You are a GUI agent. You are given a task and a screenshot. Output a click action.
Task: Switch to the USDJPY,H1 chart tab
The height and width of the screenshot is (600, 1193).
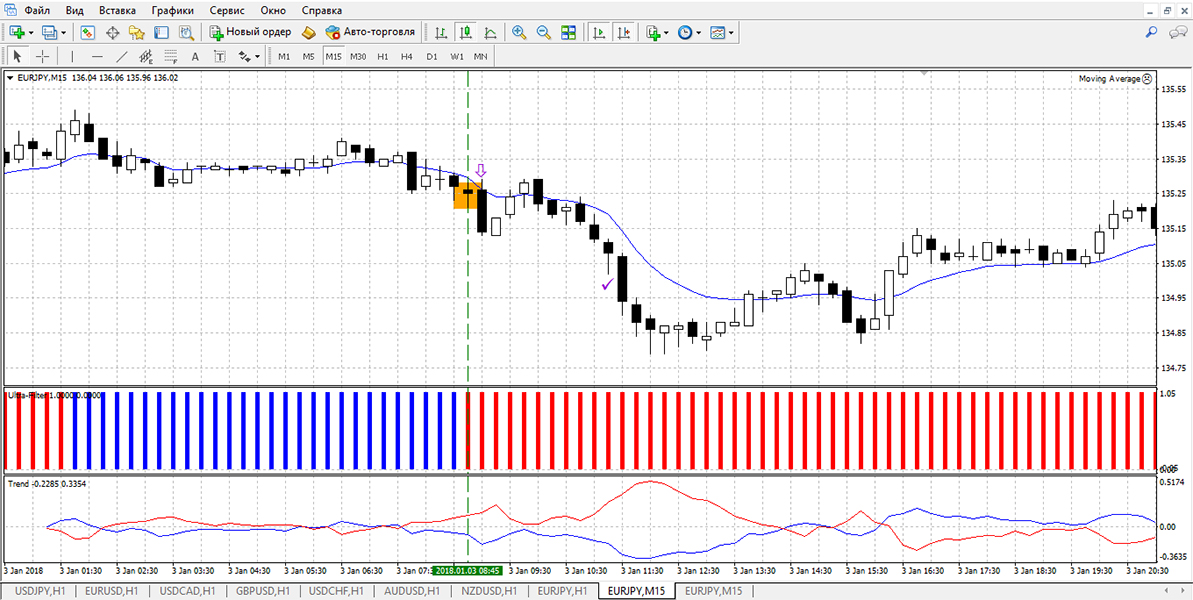40,590
